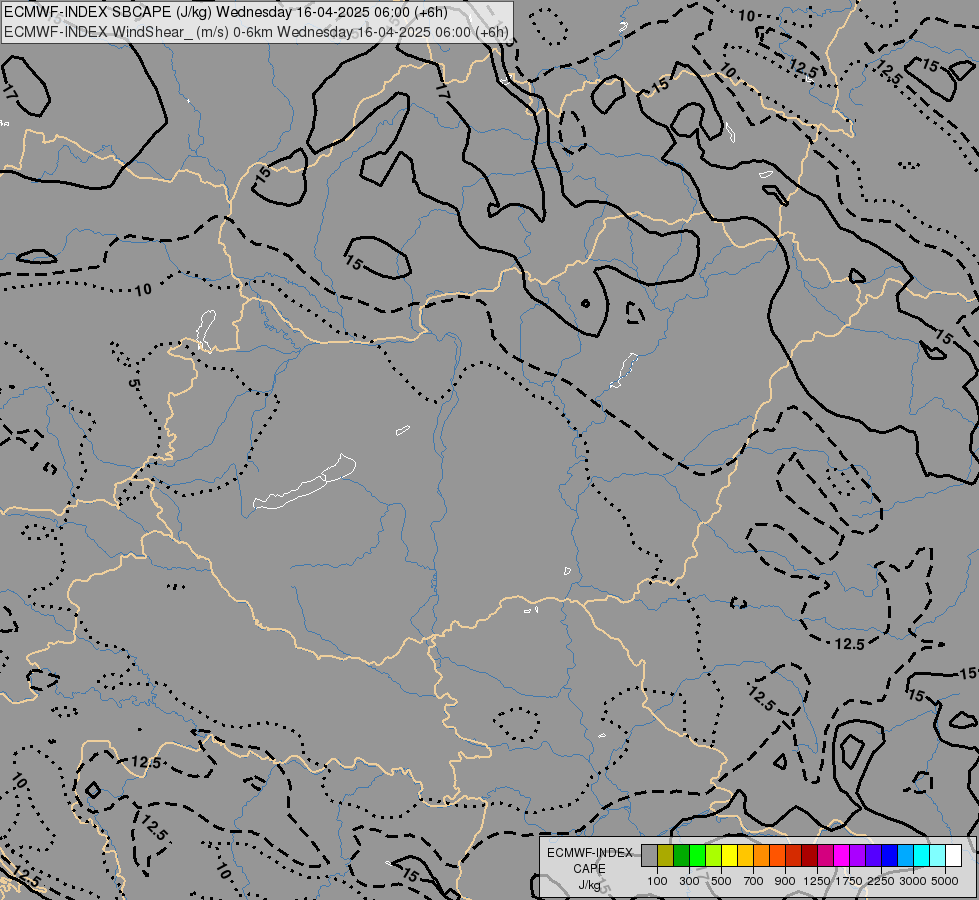The image size is (979, 900).
Task: Click the 500 value in CAPE legend
Action: (722, 881)
